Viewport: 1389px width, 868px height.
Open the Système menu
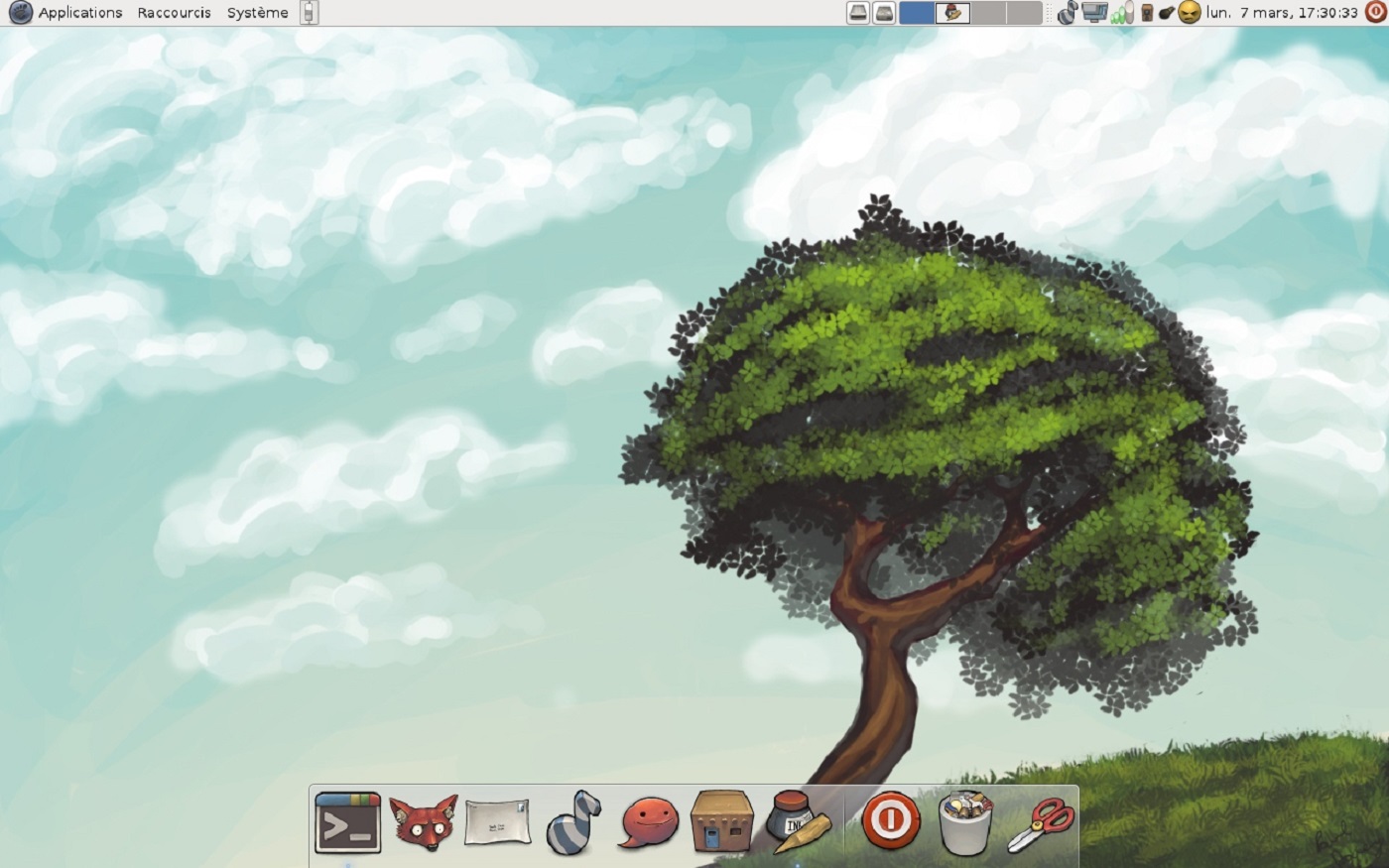pyautogui.click(x=256, y=13)
